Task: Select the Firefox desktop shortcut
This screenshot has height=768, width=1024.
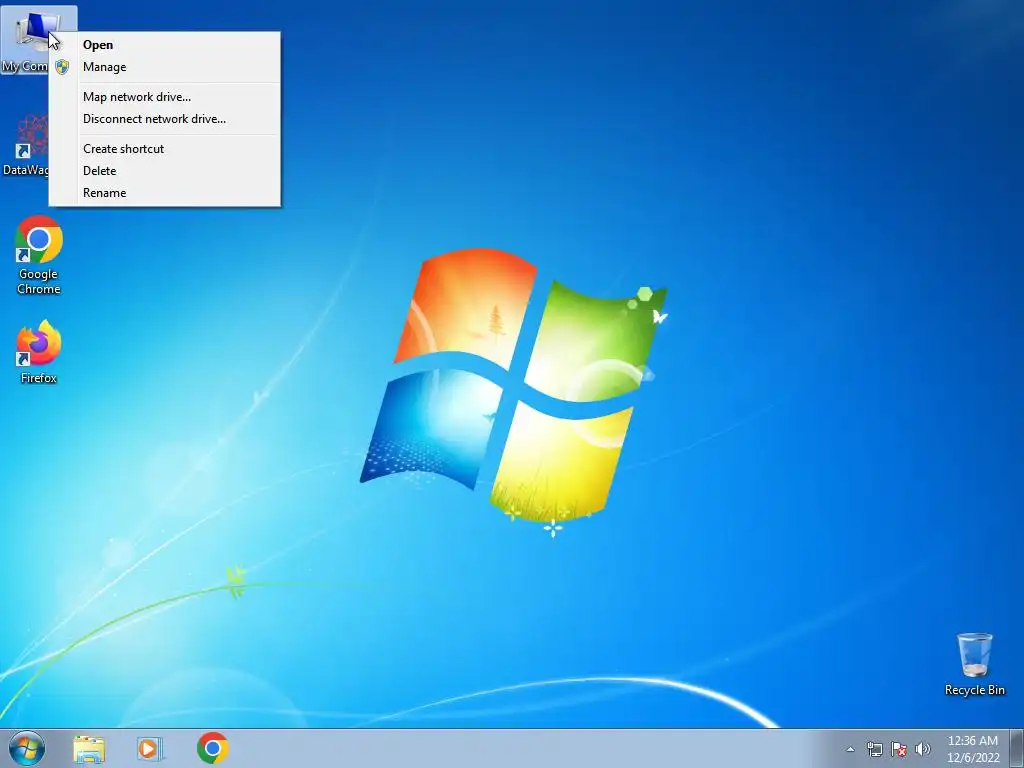Action: (39, 352)
